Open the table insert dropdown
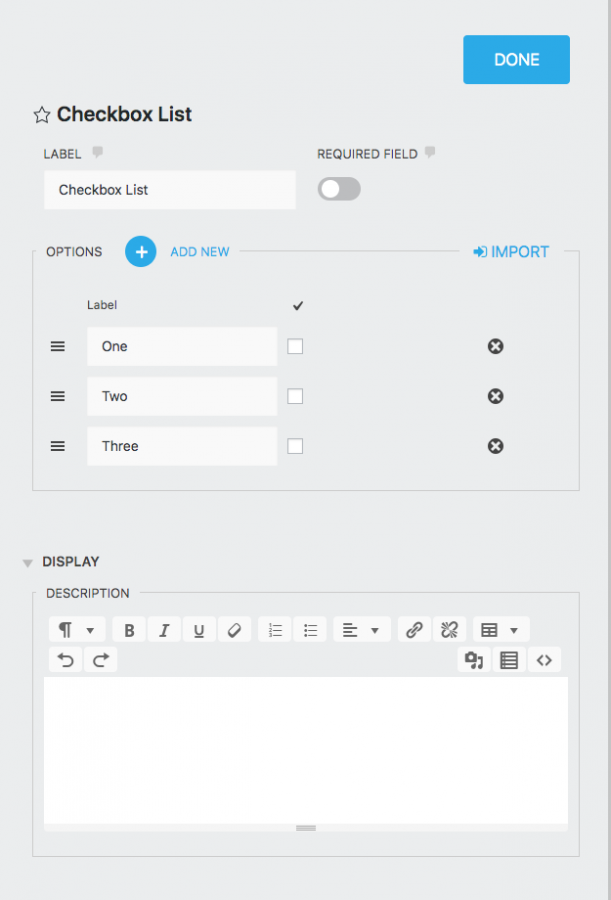611x900 pixels. (501, 630)
